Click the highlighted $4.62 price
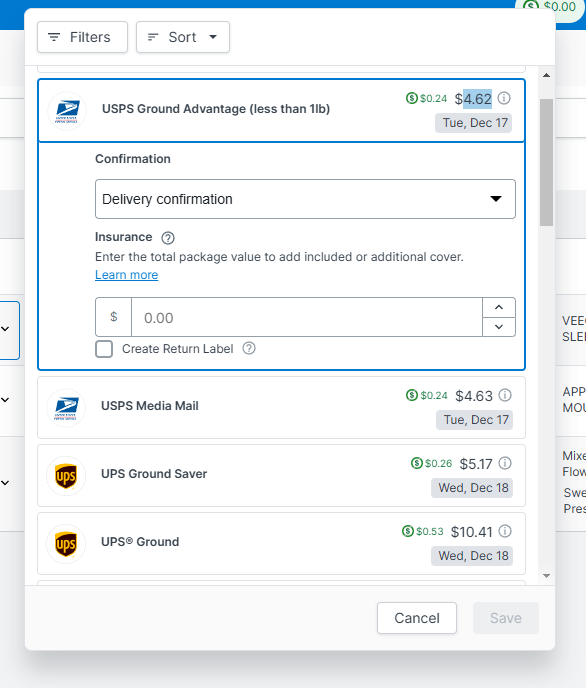The width and height of the screenshot is (586, 688). click(x=477, y=99)
